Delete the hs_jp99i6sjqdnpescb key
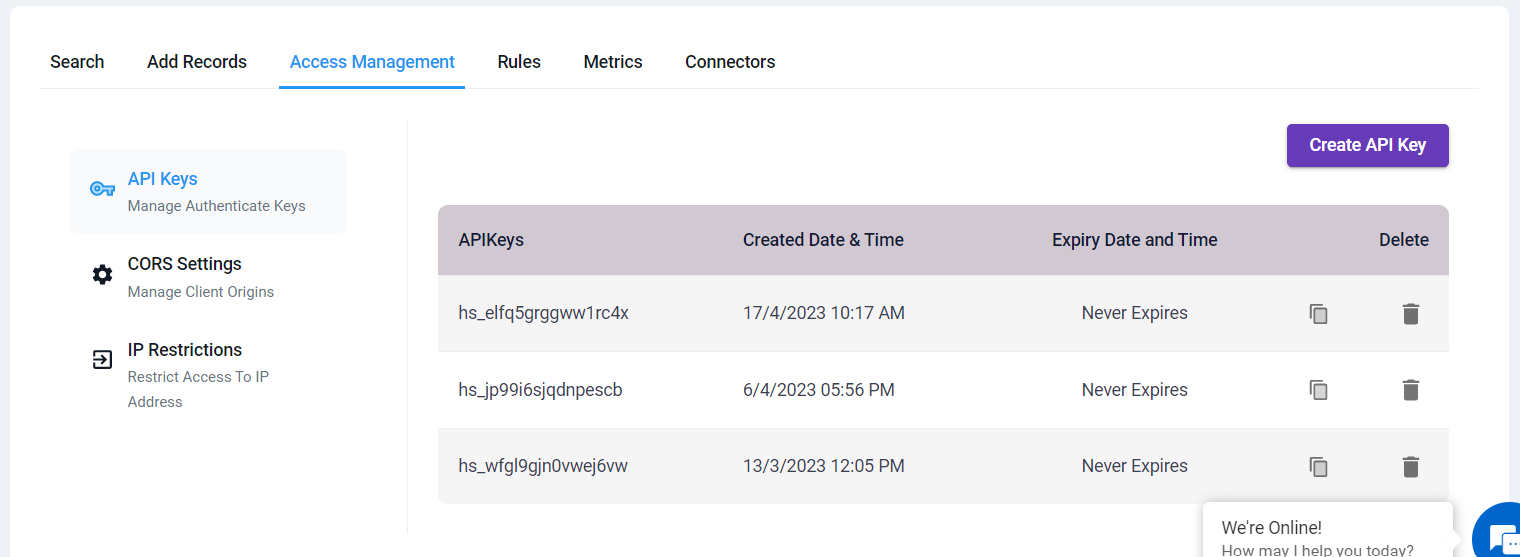1520x557 pixels. [x=1411, y=390]
